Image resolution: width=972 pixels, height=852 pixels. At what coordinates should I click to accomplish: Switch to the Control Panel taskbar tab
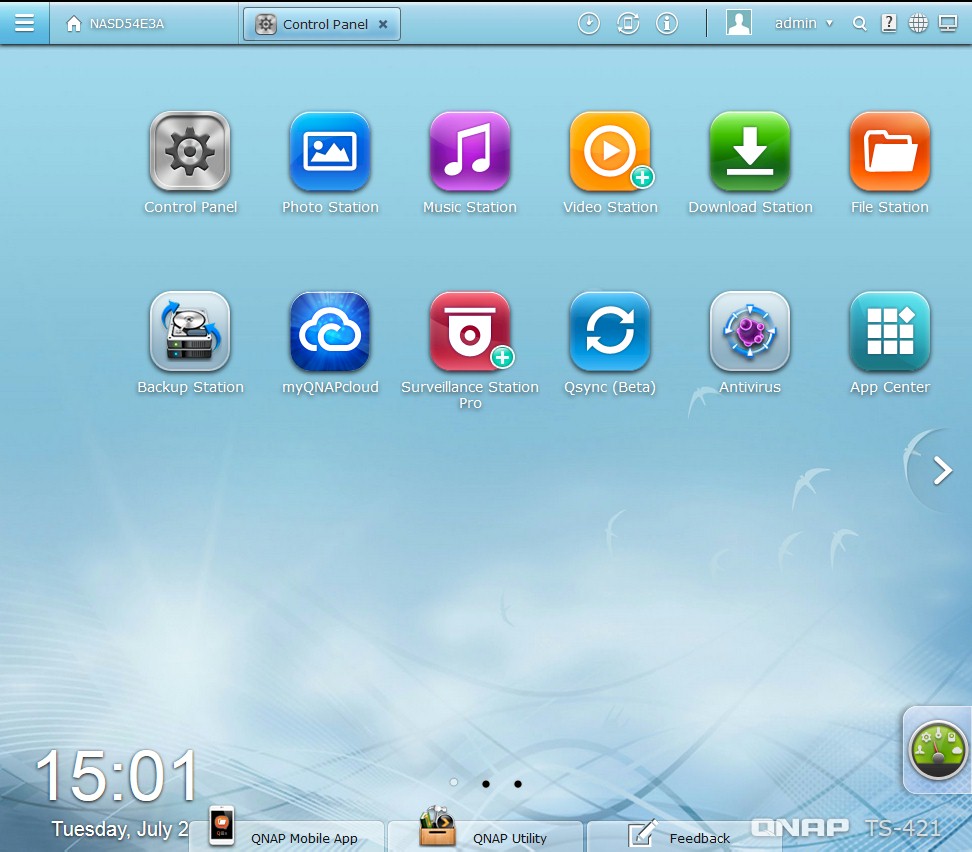[x=321, y=24]
